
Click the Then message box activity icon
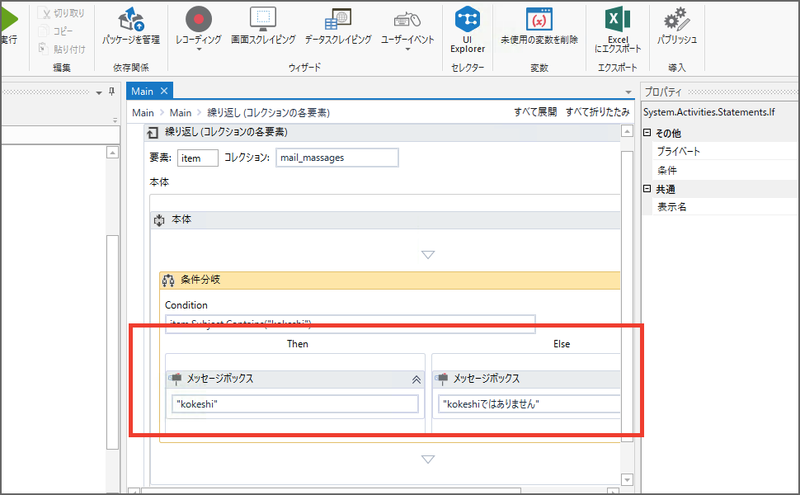pos(176,379)
